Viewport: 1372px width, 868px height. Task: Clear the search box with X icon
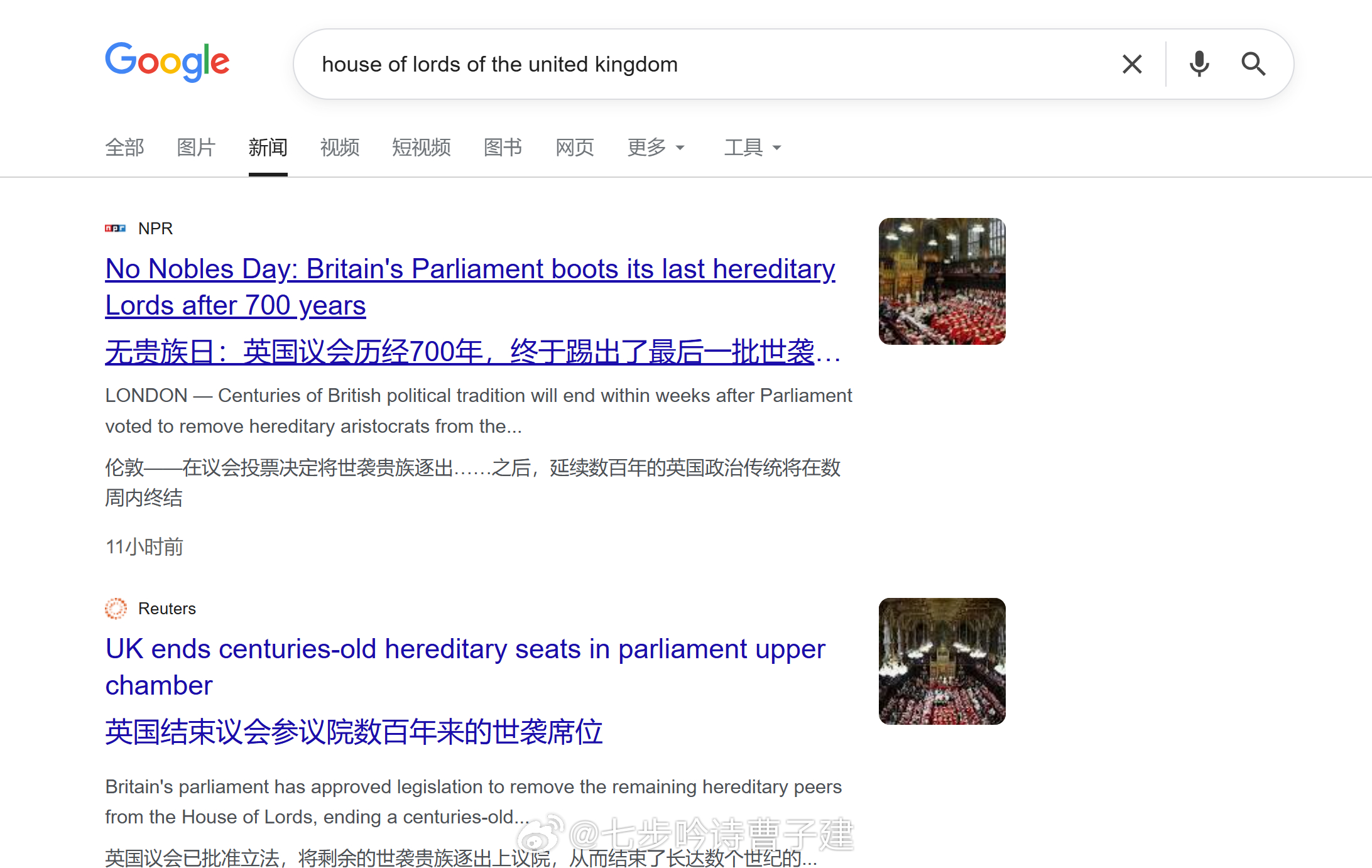1132,64
